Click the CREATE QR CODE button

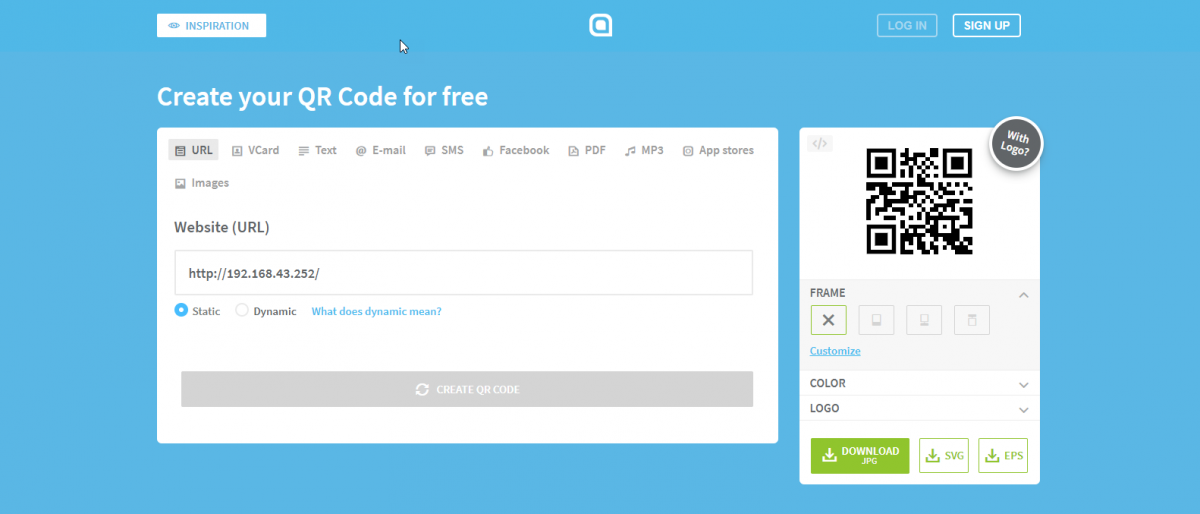467,389
